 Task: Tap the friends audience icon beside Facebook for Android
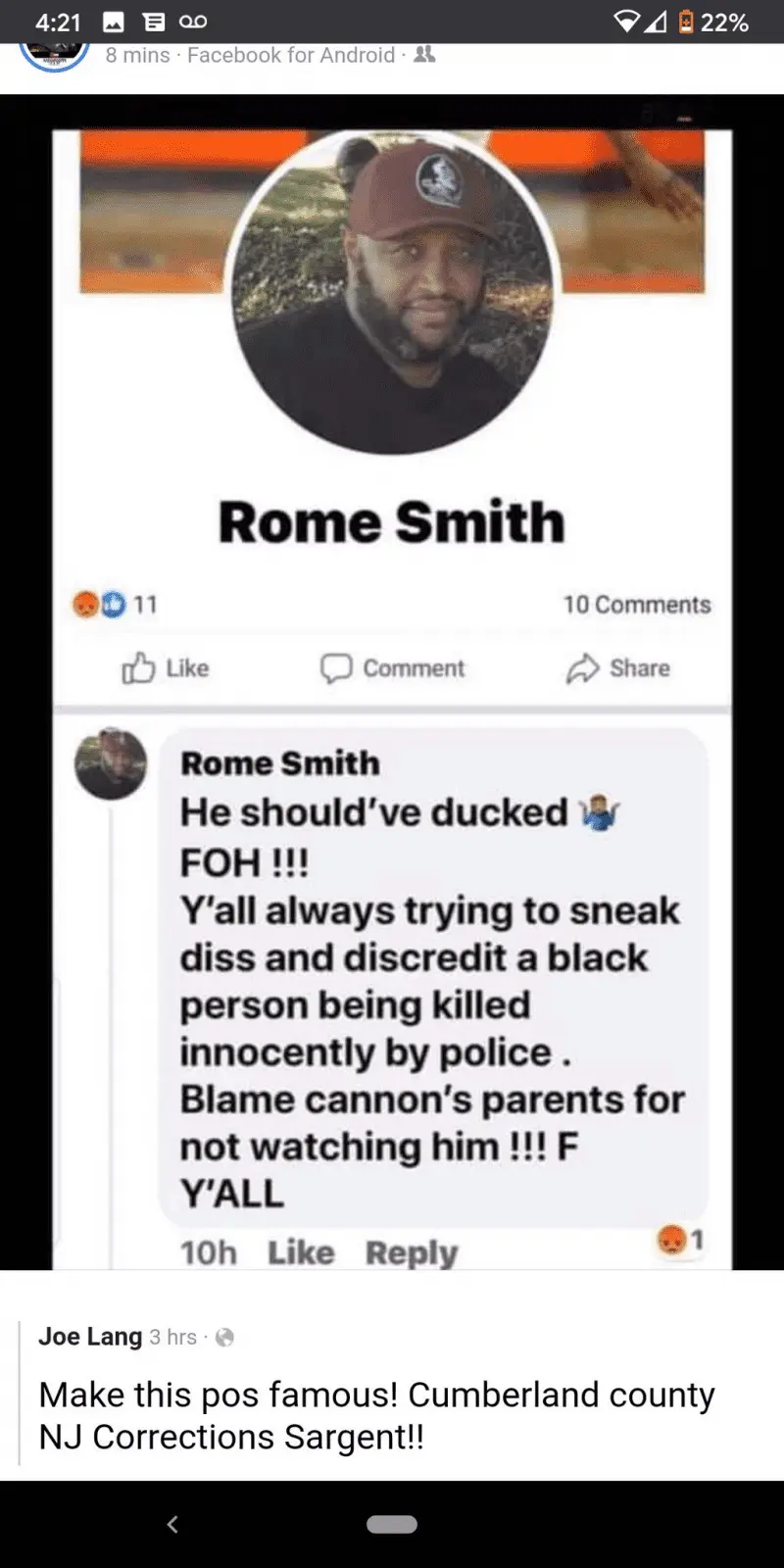point(424,55)
